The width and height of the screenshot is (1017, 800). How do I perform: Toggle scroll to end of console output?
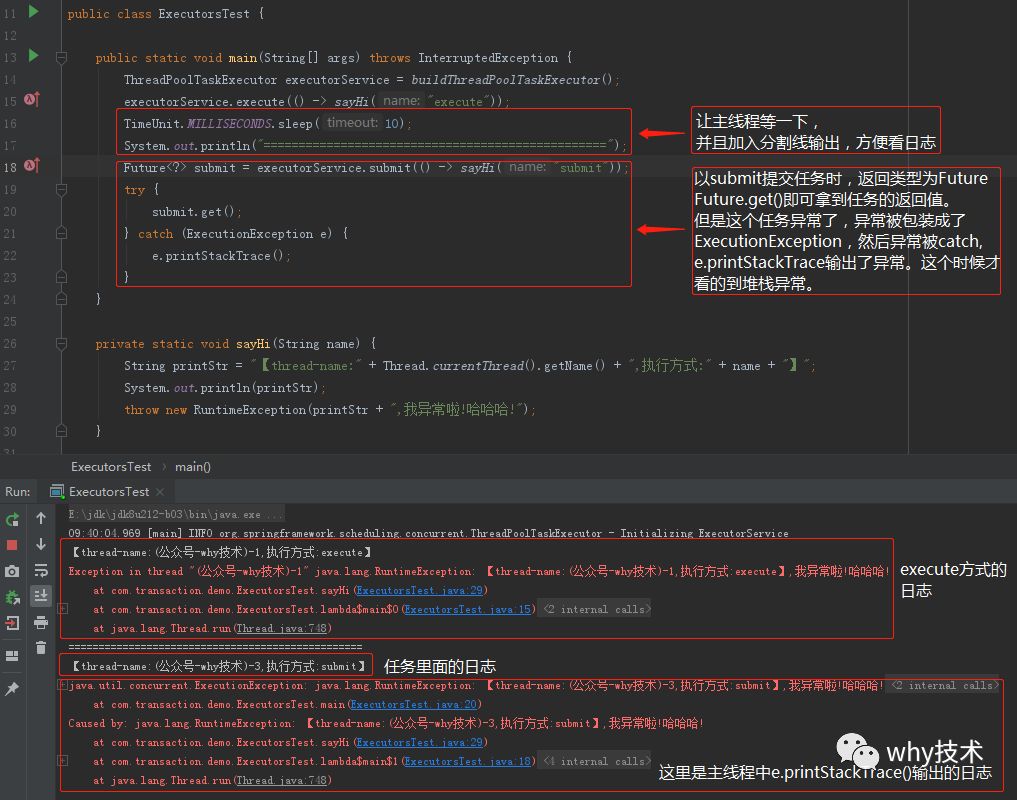pos(41,596)
